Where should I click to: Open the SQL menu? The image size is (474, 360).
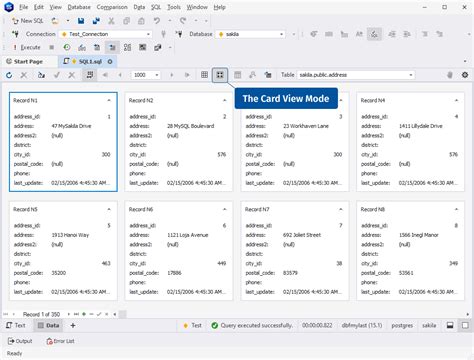pos(156,7)
